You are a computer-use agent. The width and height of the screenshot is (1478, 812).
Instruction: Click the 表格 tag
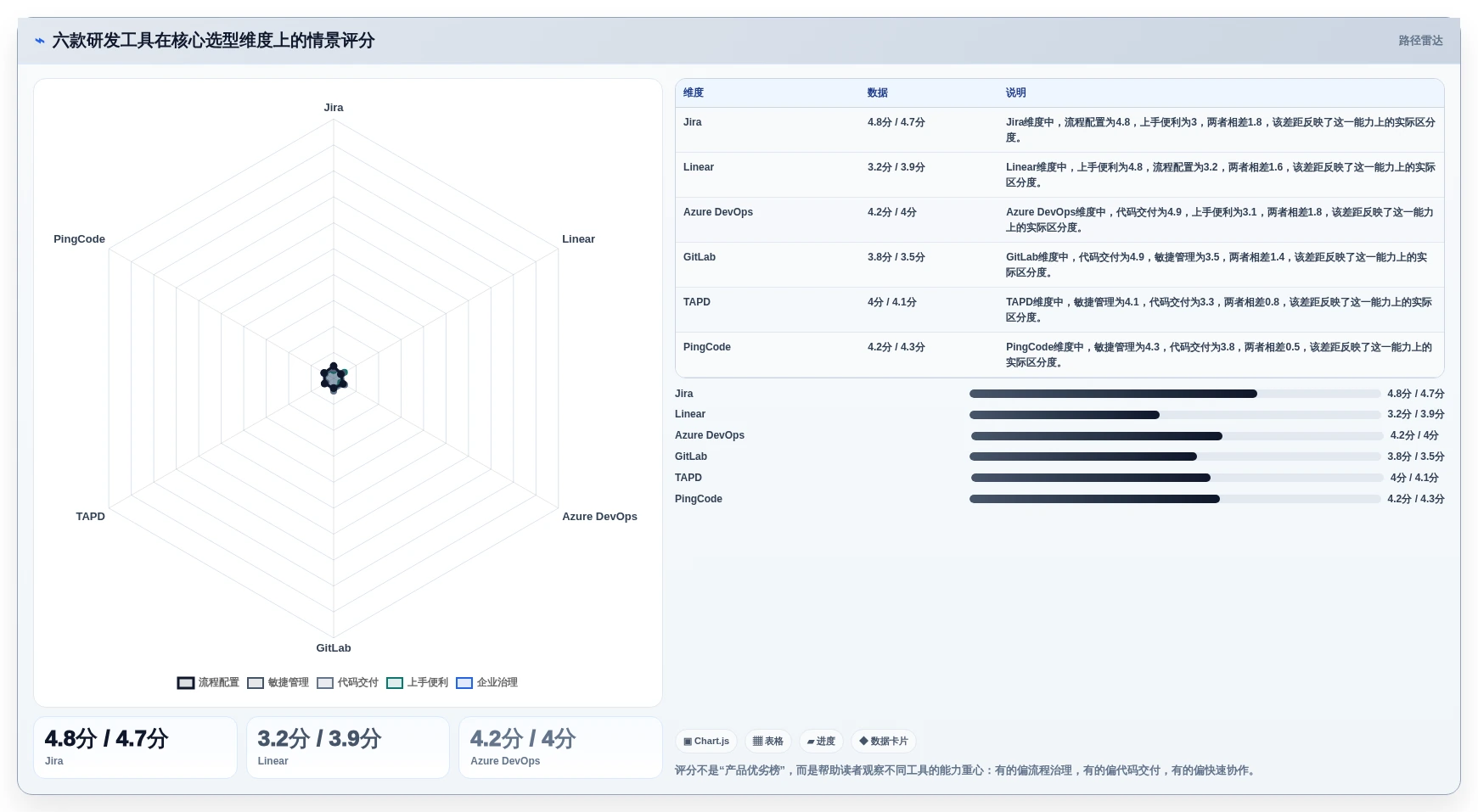point(768,741)
